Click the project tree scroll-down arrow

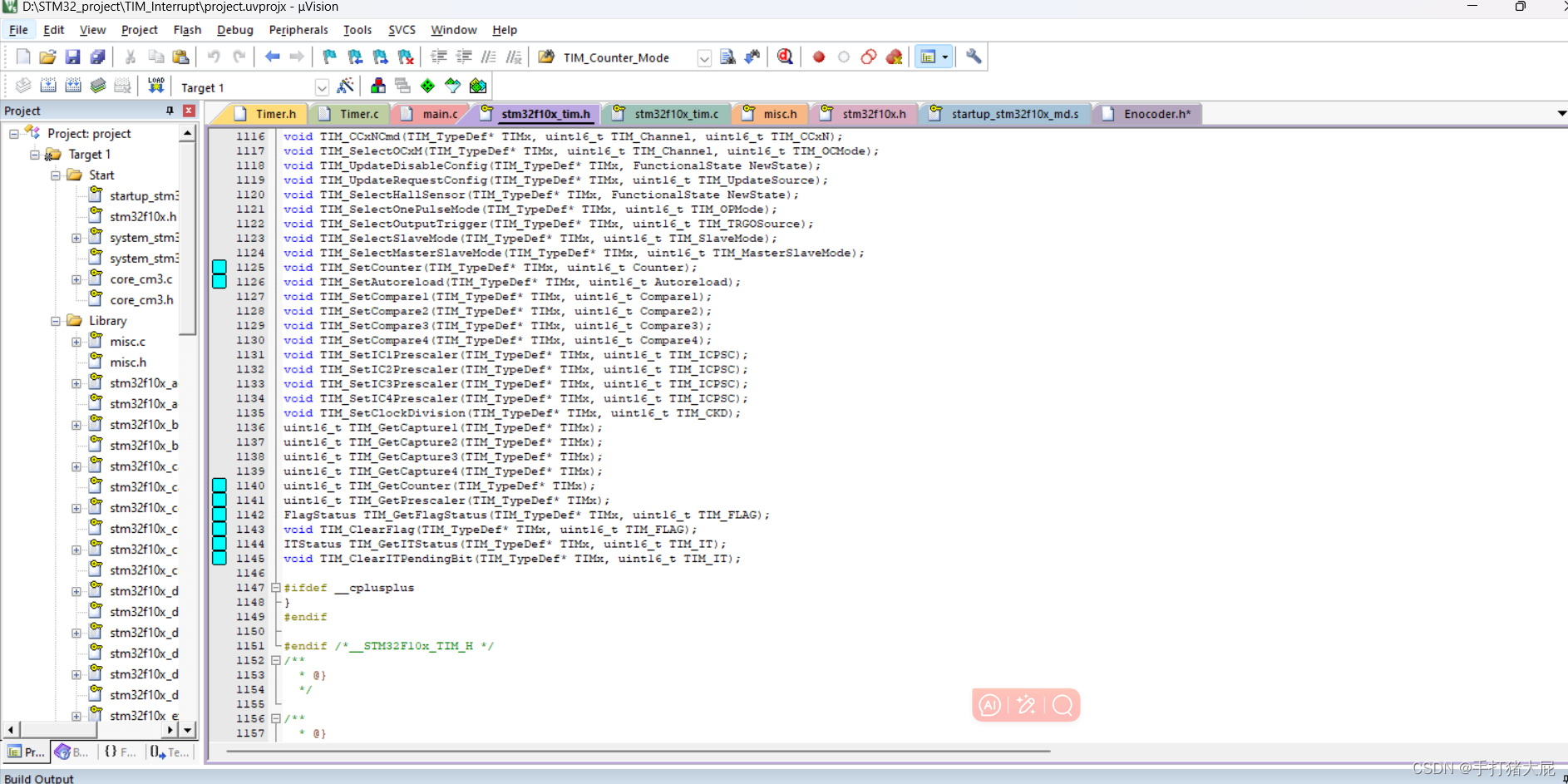[x=188, y=730]
